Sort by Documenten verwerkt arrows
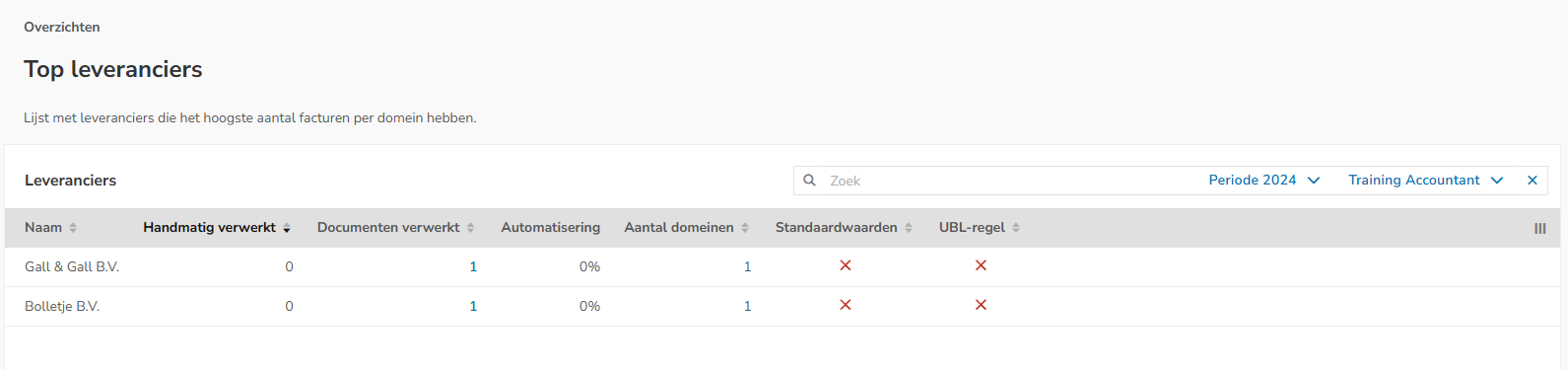The width and height of the screenshot is (1568, 370). 470,228
